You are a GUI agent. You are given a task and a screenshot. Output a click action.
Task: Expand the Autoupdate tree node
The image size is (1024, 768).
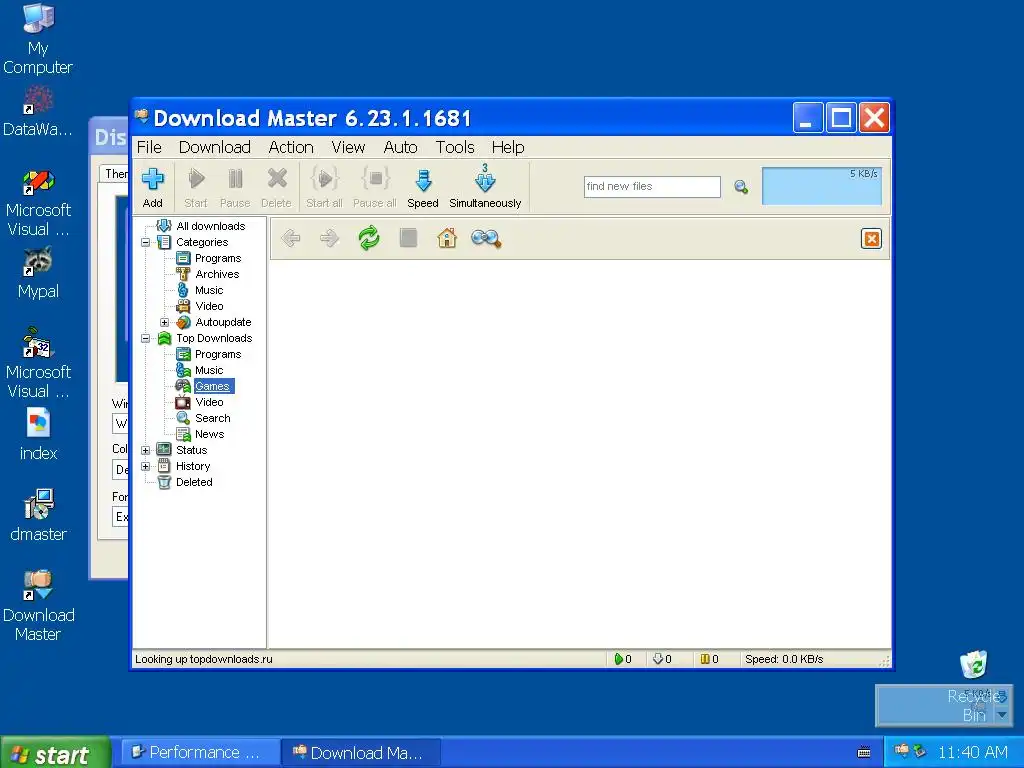pos(165,323)
